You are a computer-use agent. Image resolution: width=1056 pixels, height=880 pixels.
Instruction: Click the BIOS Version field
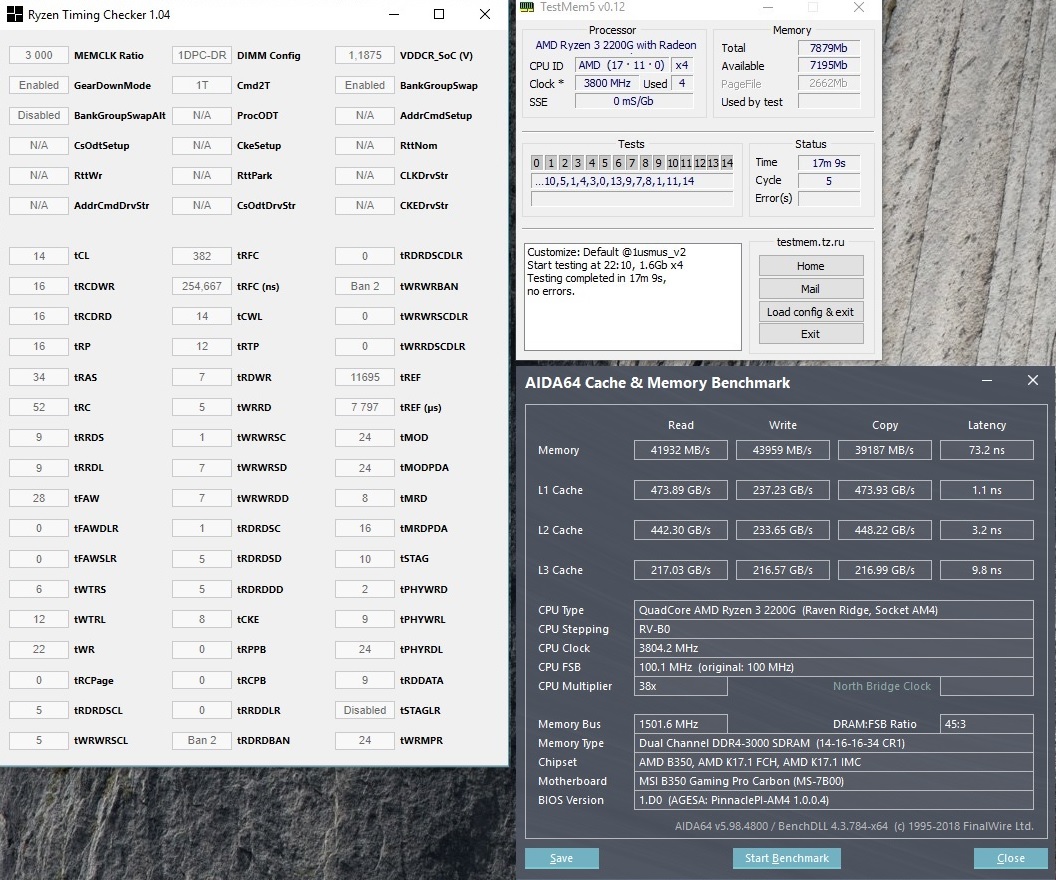834,800
